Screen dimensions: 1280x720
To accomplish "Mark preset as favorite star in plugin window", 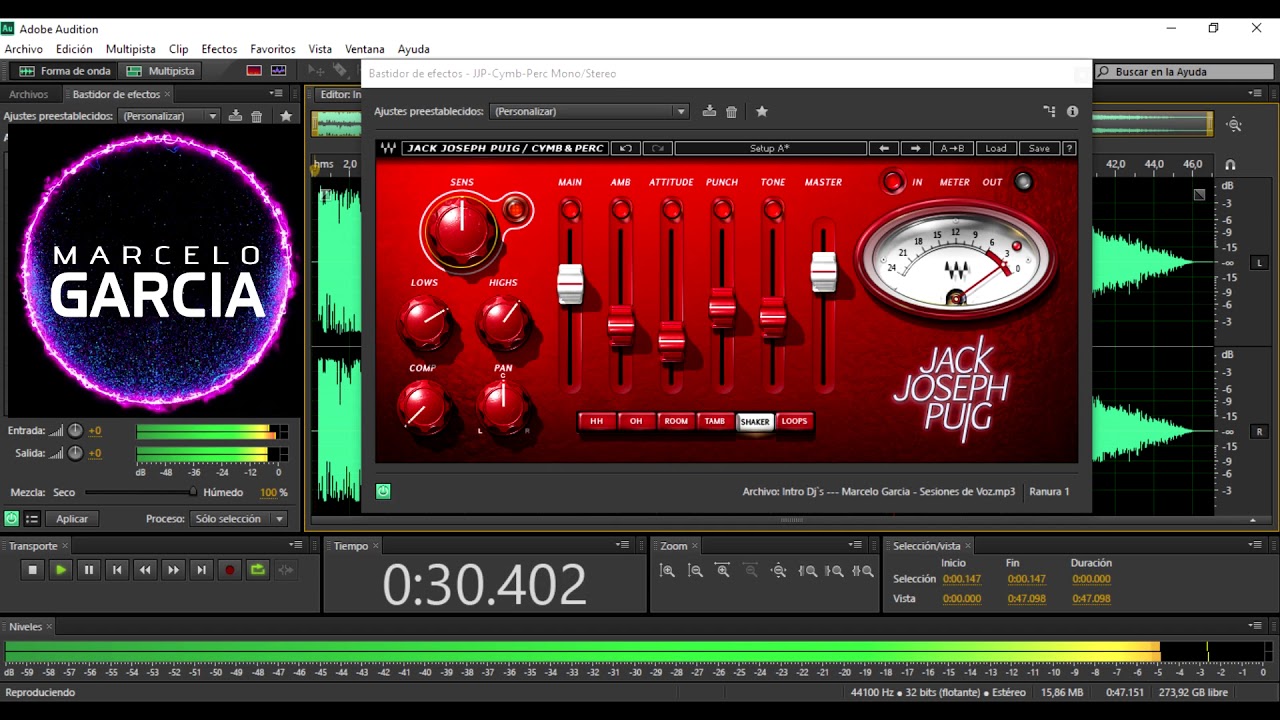I will [761, 111].
